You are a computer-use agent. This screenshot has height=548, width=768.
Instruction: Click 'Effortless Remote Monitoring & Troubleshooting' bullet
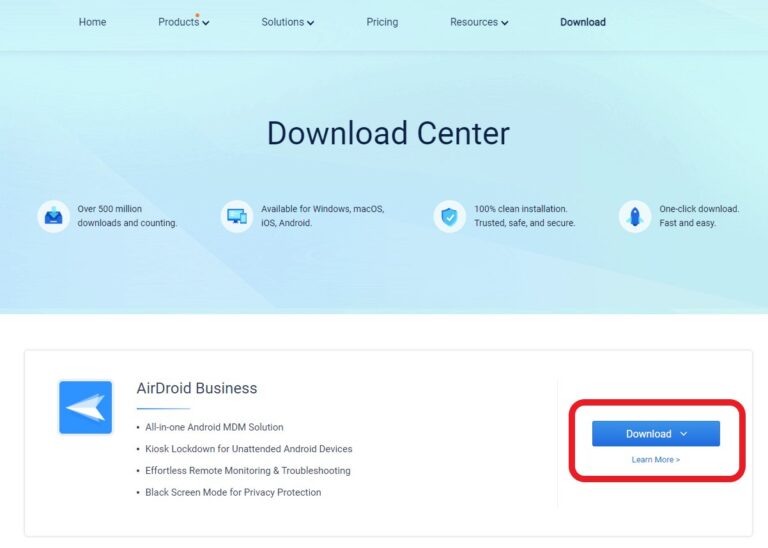click(248, 471)
